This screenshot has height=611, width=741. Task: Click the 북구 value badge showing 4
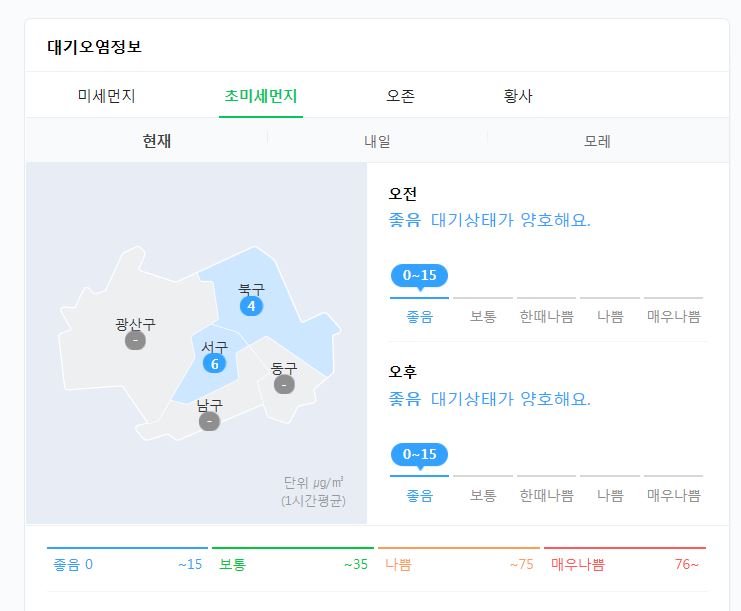251,306
